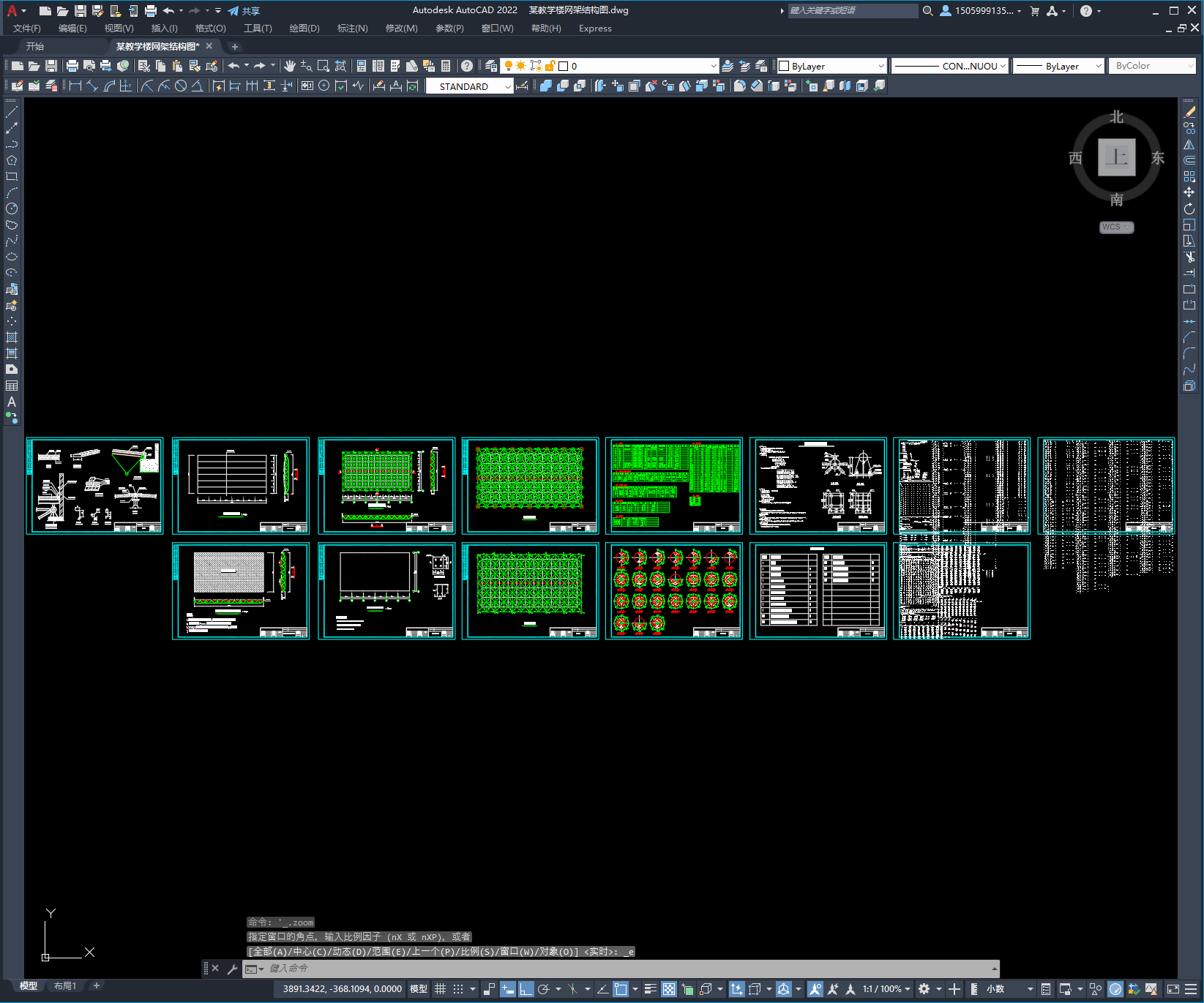1204x1003 pixels.
Task: Select the Hatch tool in draw toolbar
Action: coord(12,337)
